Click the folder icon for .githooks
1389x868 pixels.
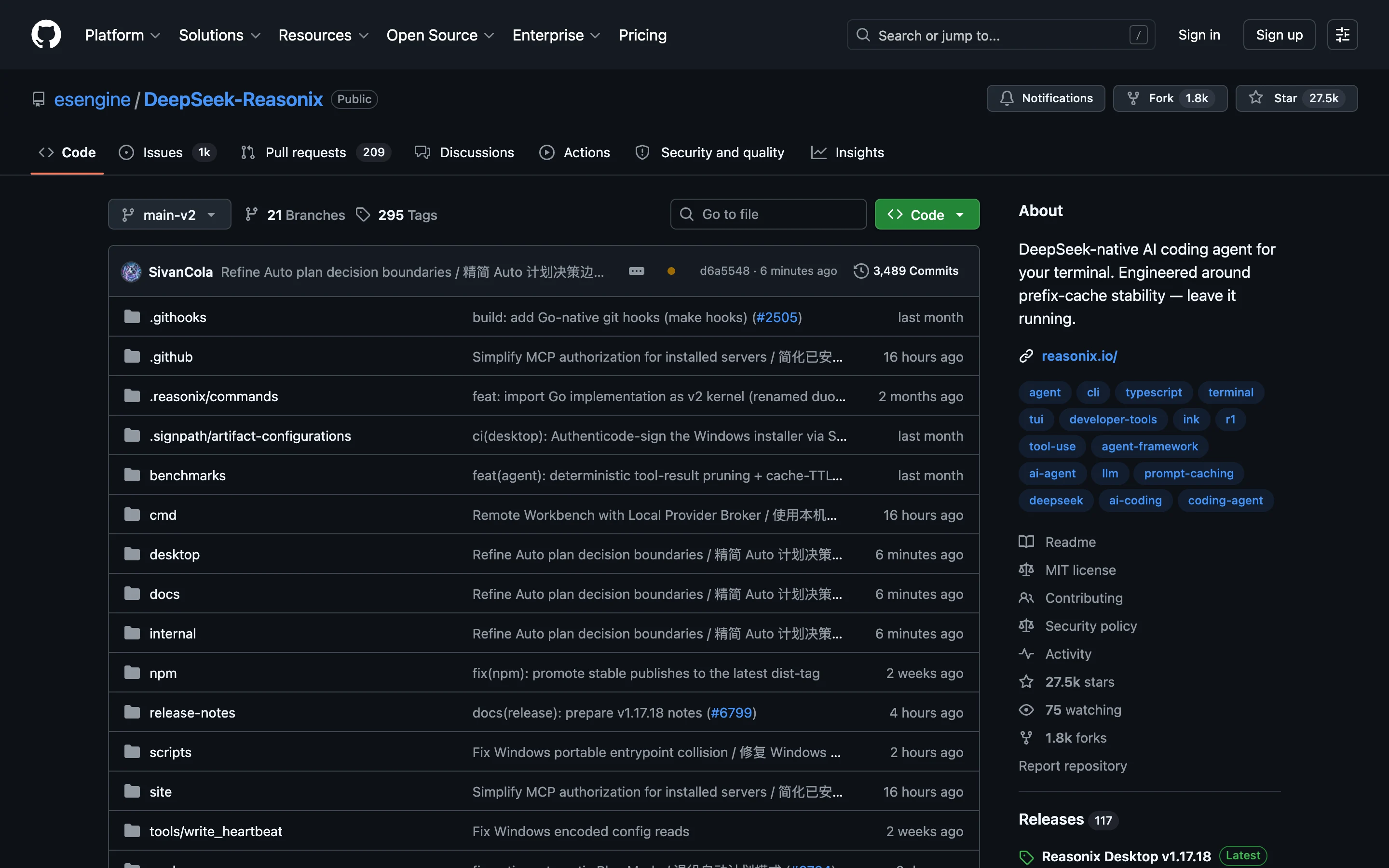coord(132,317)
